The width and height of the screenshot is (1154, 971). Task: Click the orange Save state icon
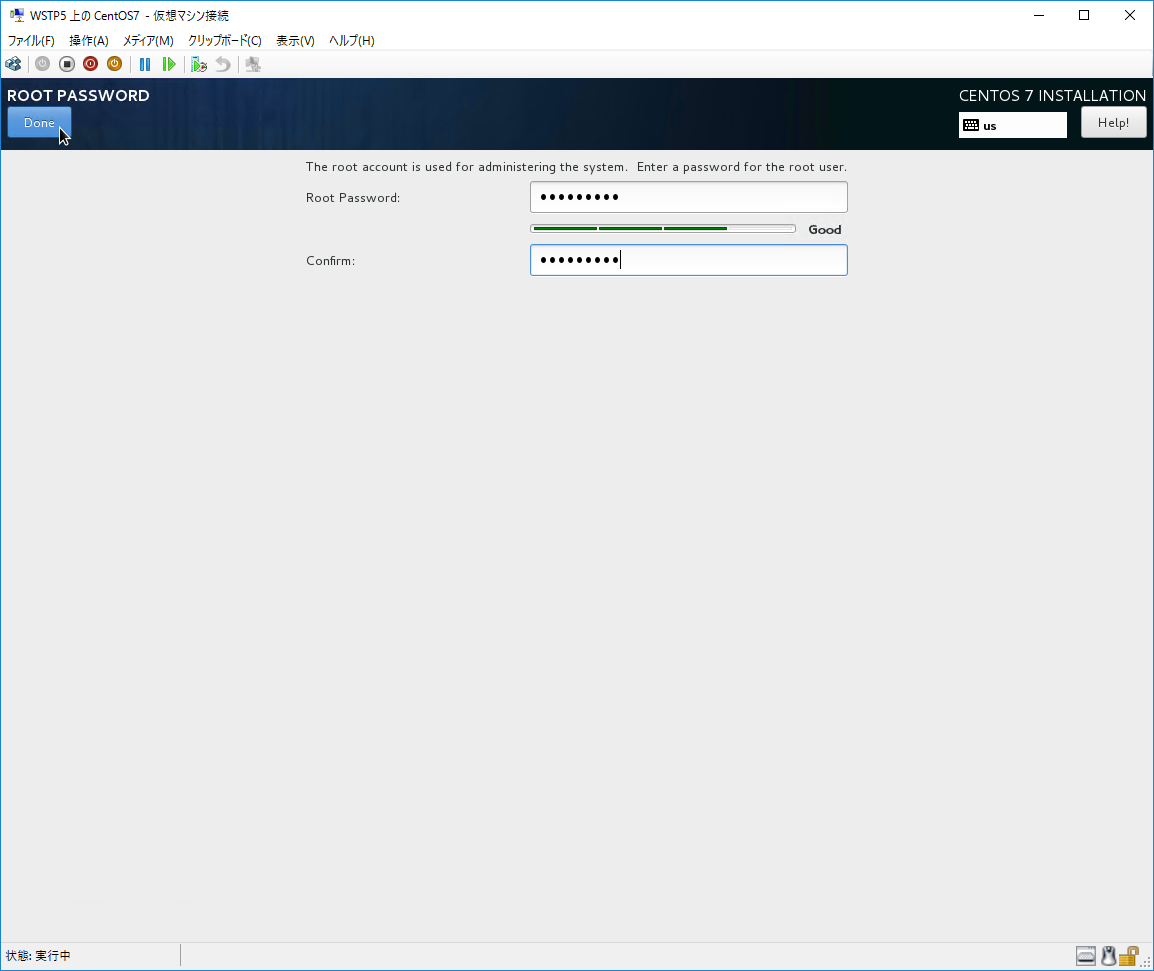[x=114, y=64]
